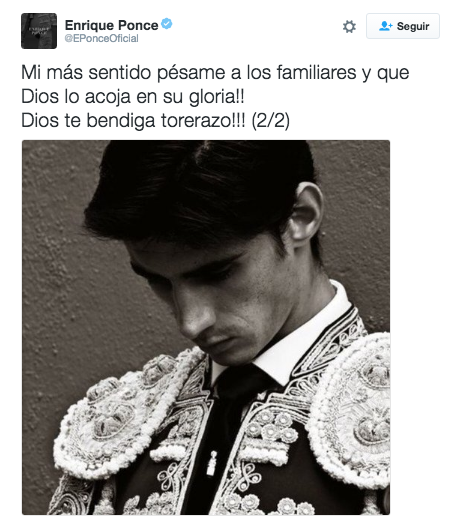Click the text 'Dios lo acoja en su gloria!!'
Viewport: 459px width, 523px height.
[133, 97]
